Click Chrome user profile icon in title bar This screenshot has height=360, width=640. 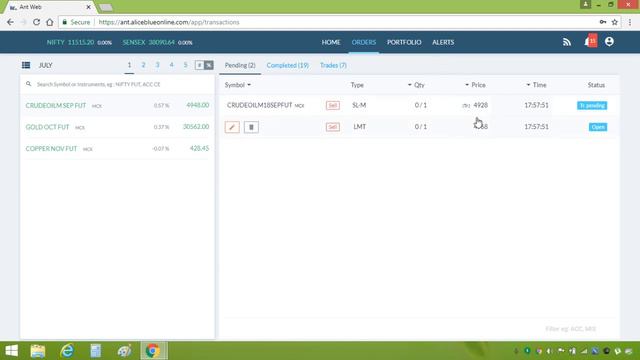(585, 4)
